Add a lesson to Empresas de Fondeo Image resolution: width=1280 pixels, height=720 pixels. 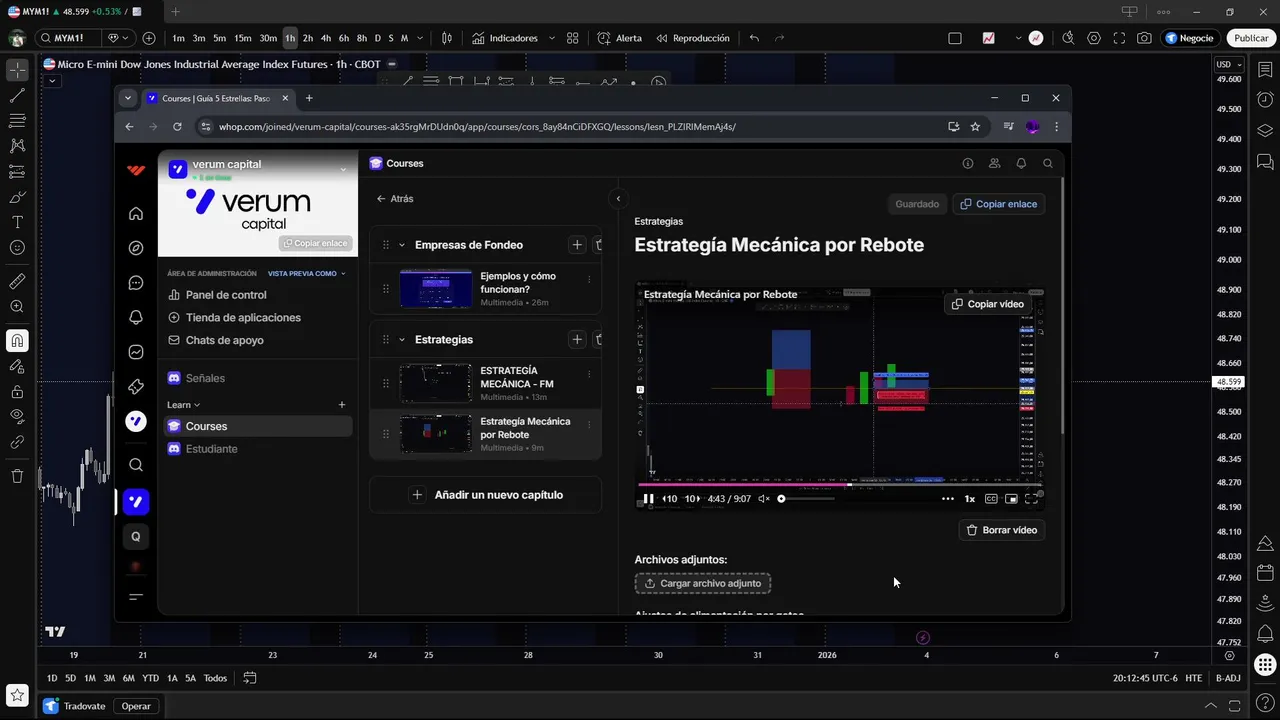[x=577, y=245]
